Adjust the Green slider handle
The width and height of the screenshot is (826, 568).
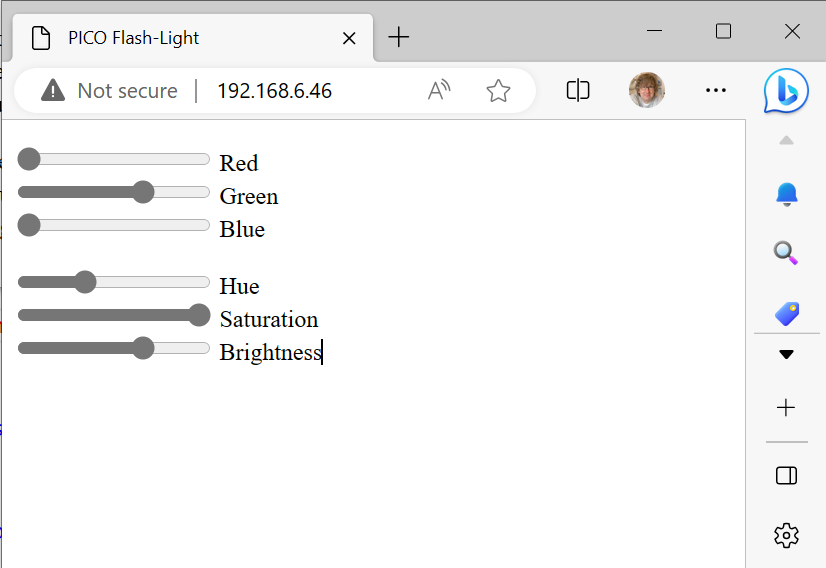(143, 192)
